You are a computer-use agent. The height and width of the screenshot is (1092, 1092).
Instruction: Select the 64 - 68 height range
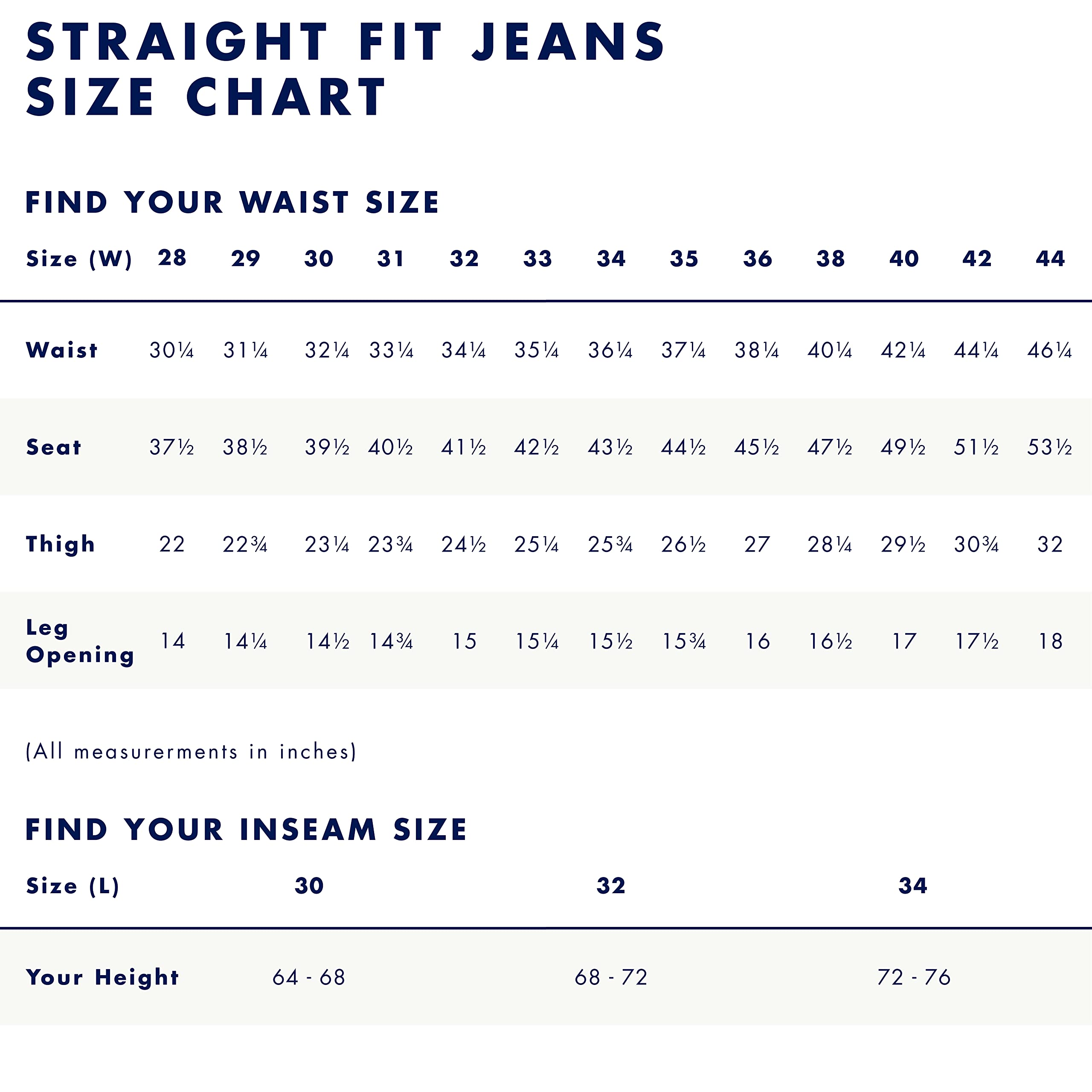point(308,977)
